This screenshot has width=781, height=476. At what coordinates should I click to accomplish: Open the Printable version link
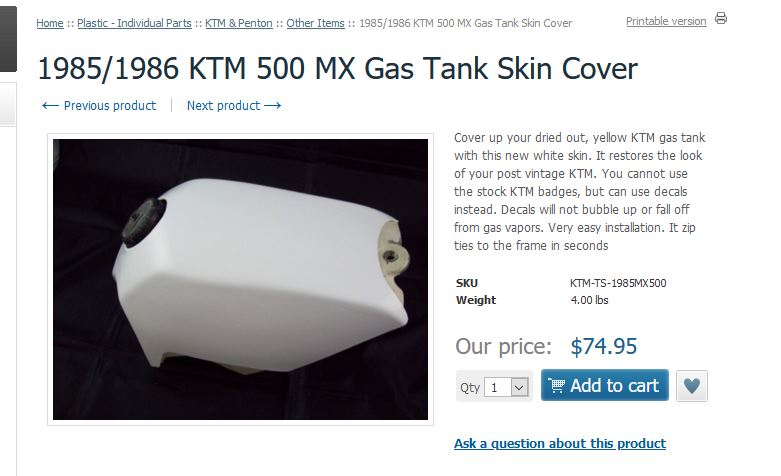666,21
